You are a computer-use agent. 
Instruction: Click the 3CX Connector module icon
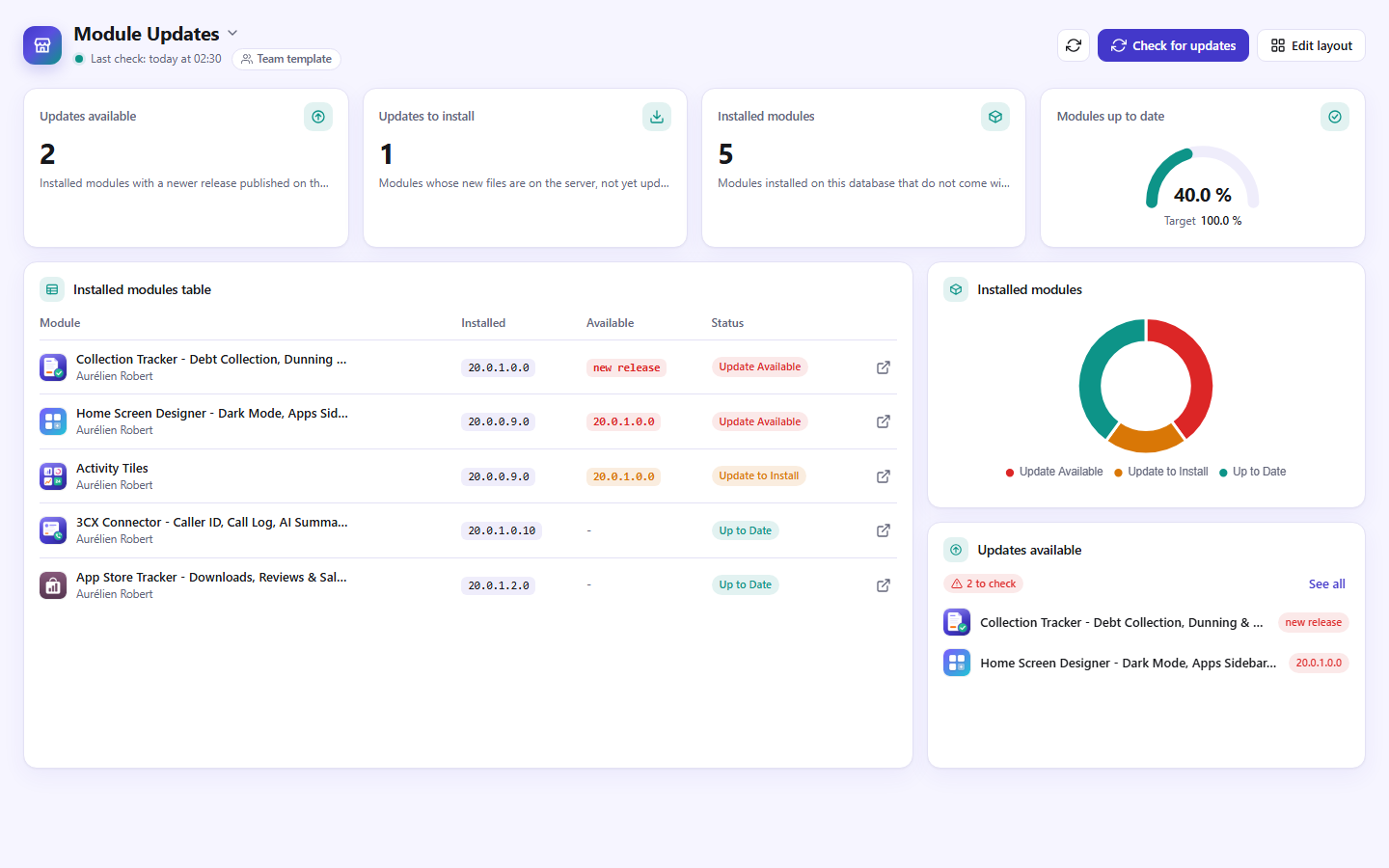(x=53, y=530)
